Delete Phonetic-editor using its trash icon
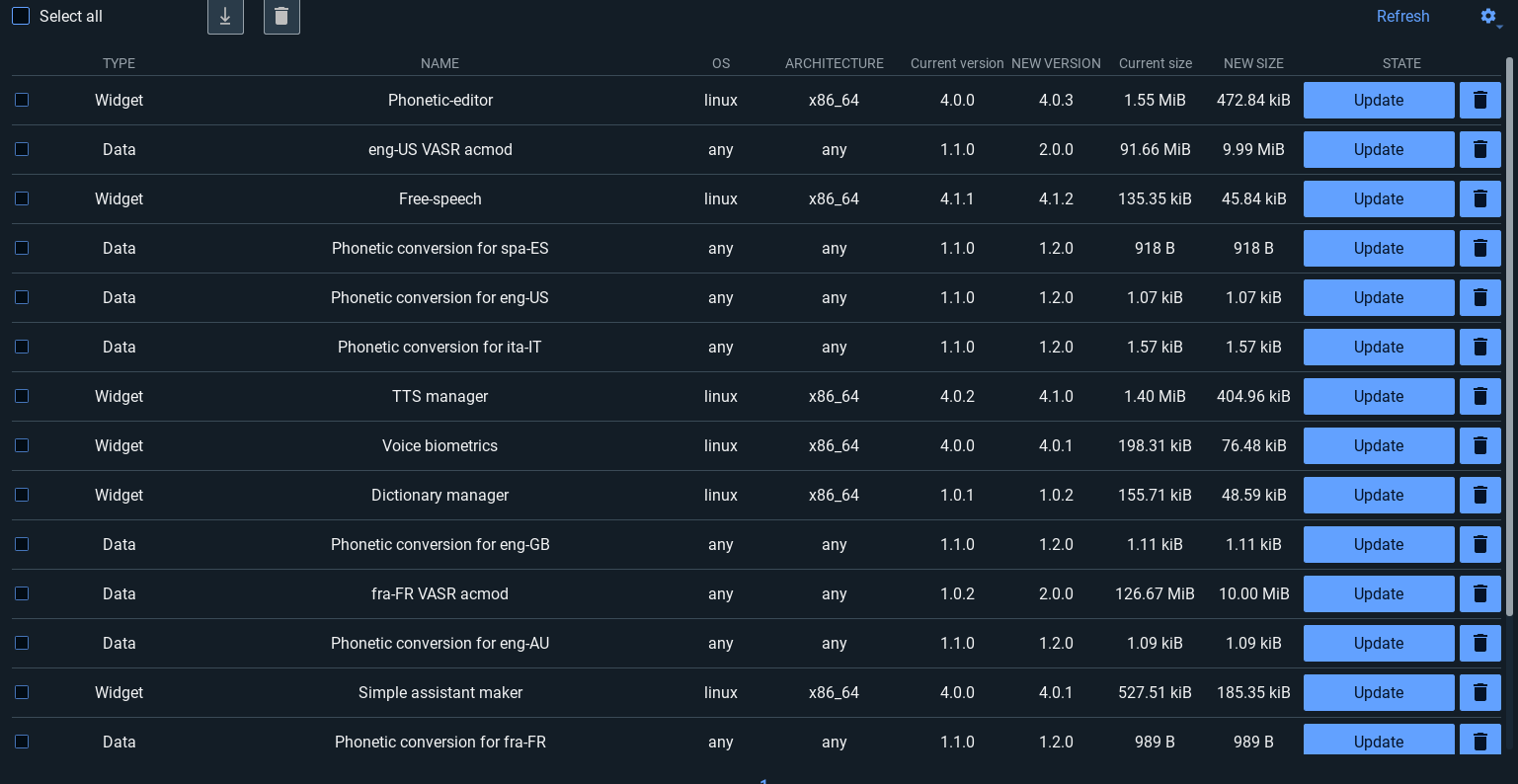The width and height of the screenshot is (1518, 784). click(x=1479, y=101)
